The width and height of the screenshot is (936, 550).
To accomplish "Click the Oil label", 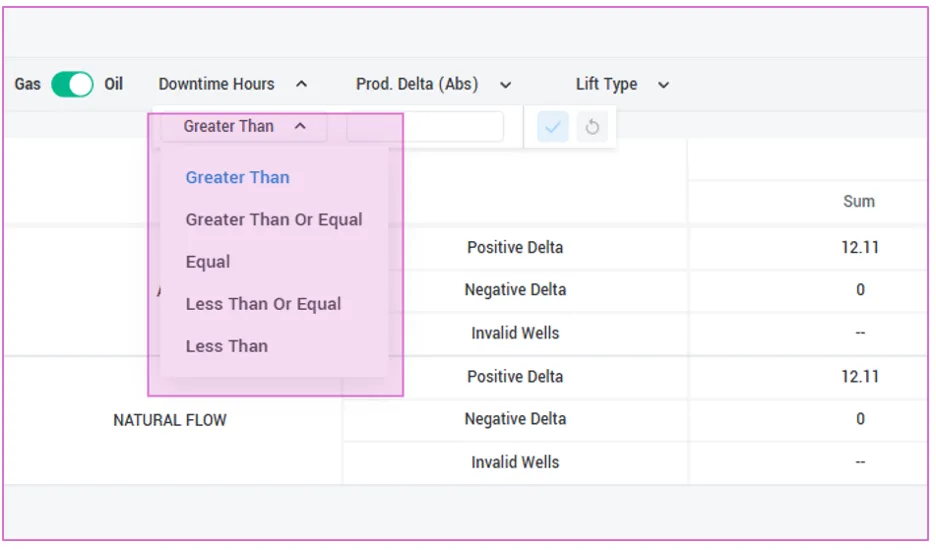I will 113,84.
